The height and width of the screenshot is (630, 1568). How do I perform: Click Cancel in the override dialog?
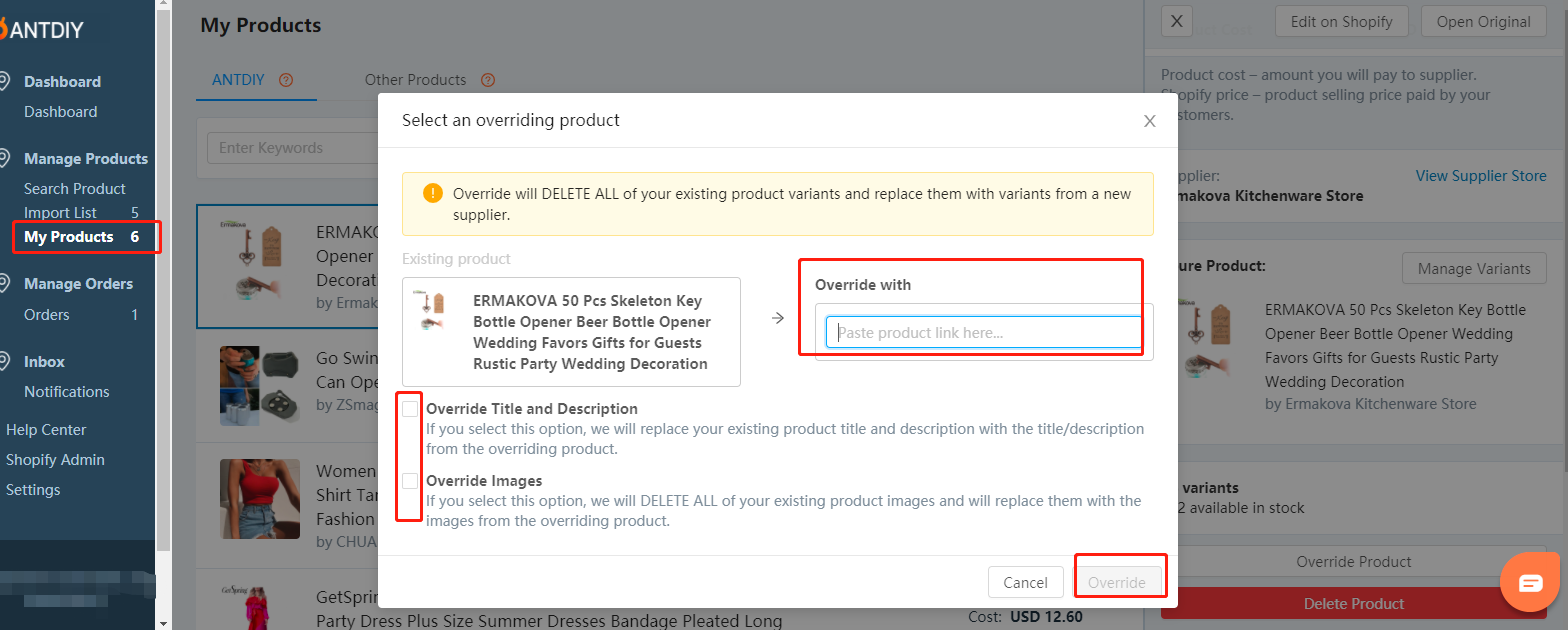1025,582
